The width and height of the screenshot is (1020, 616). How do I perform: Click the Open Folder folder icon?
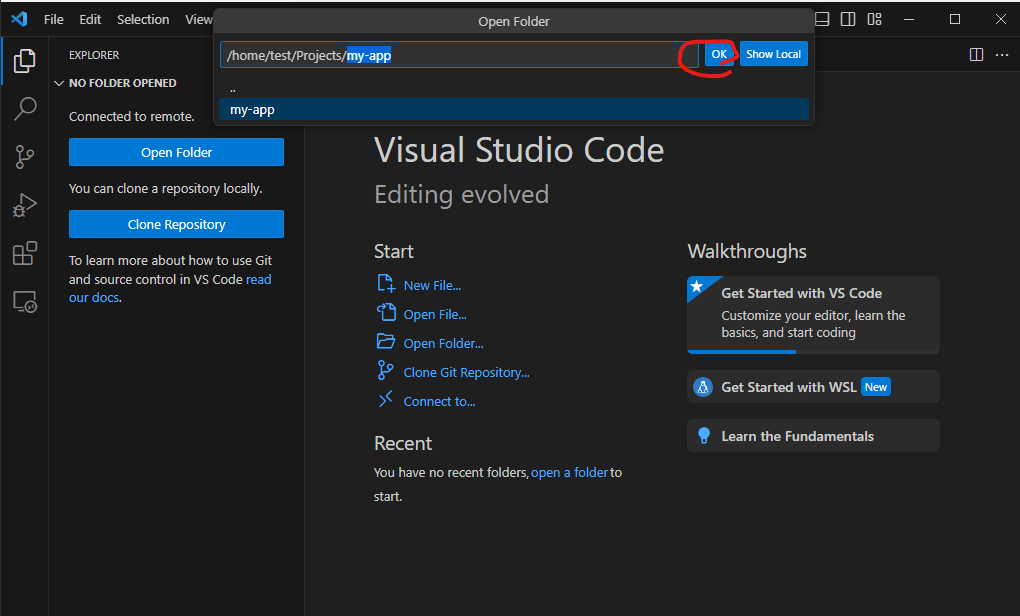386,341
